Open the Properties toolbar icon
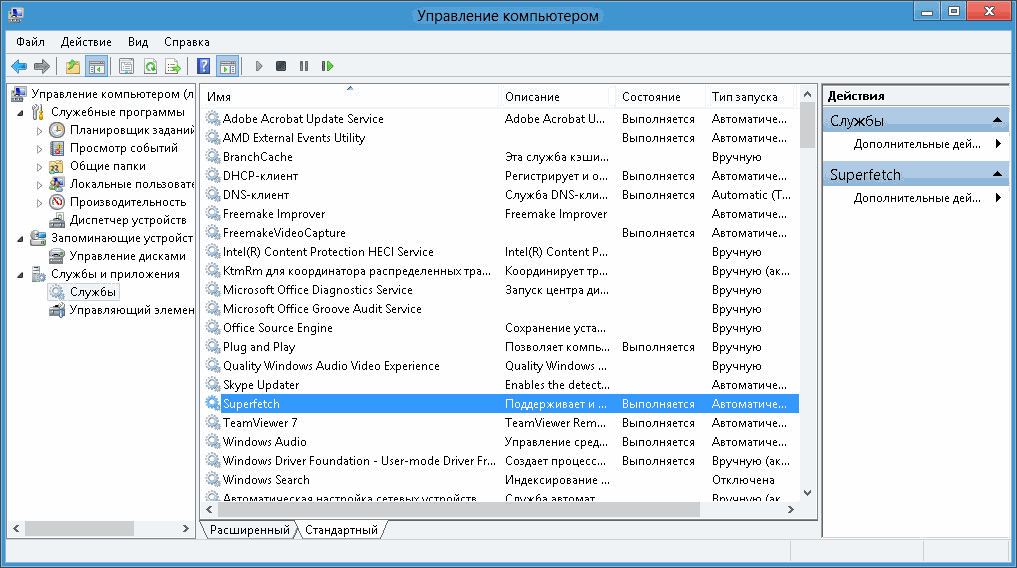 tap(126, 66)
